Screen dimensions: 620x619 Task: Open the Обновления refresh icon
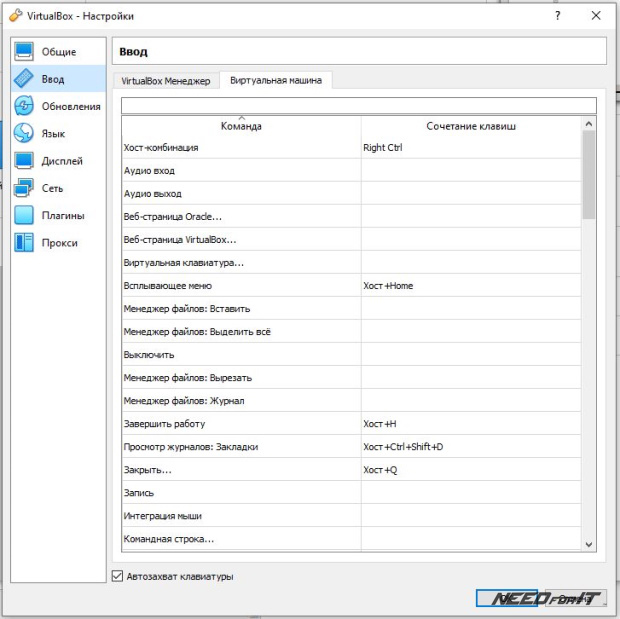(24, 106)
